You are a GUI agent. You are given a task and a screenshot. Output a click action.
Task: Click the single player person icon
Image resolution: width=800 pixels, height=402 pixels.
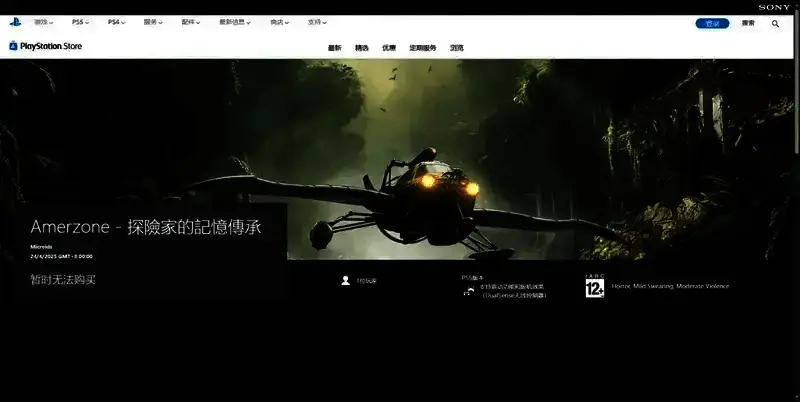[345, 281]
